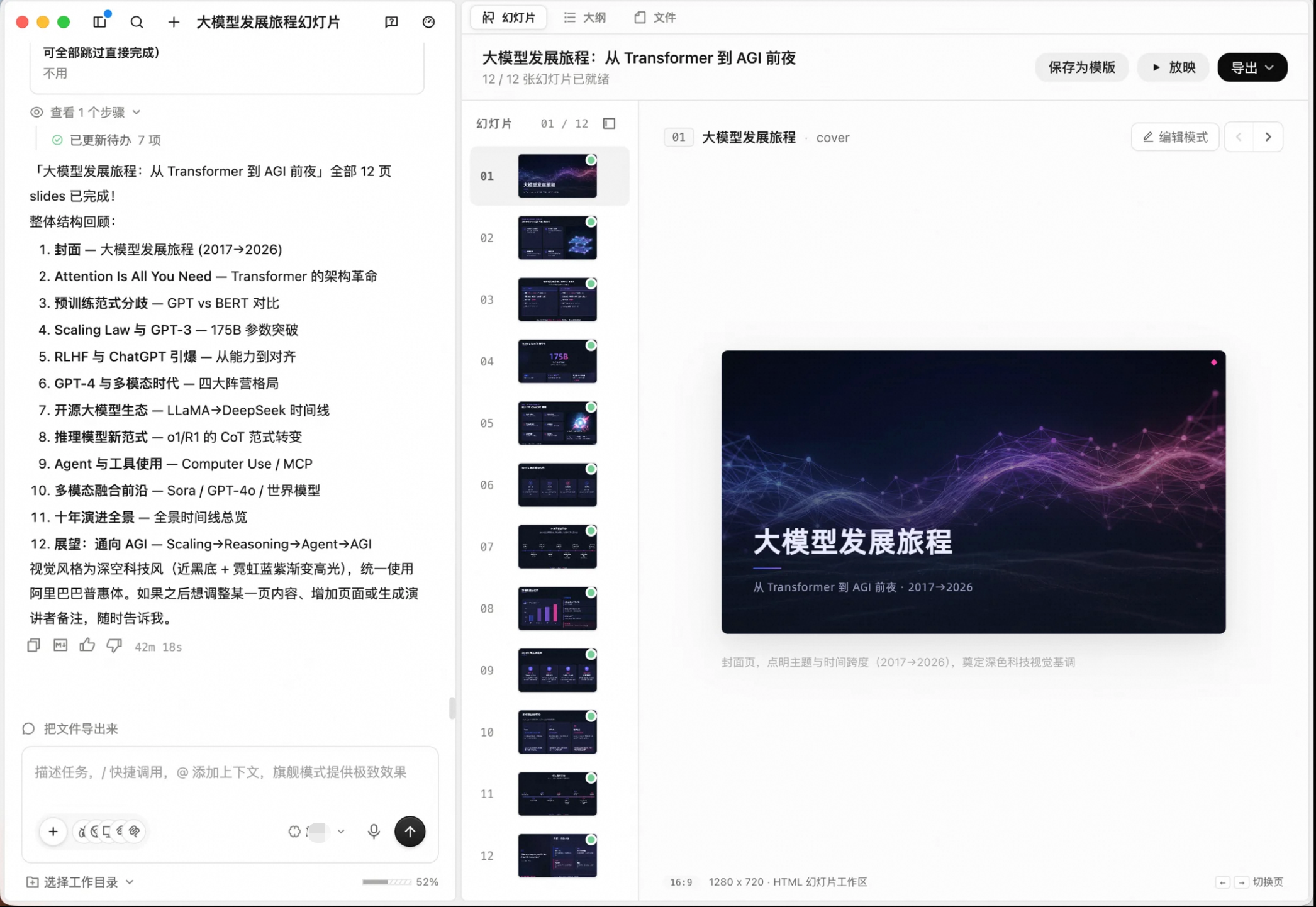This screenshot has width=1316, height=907.
Task: Click the green check beside 已更新待办
Action: (57, 140)
